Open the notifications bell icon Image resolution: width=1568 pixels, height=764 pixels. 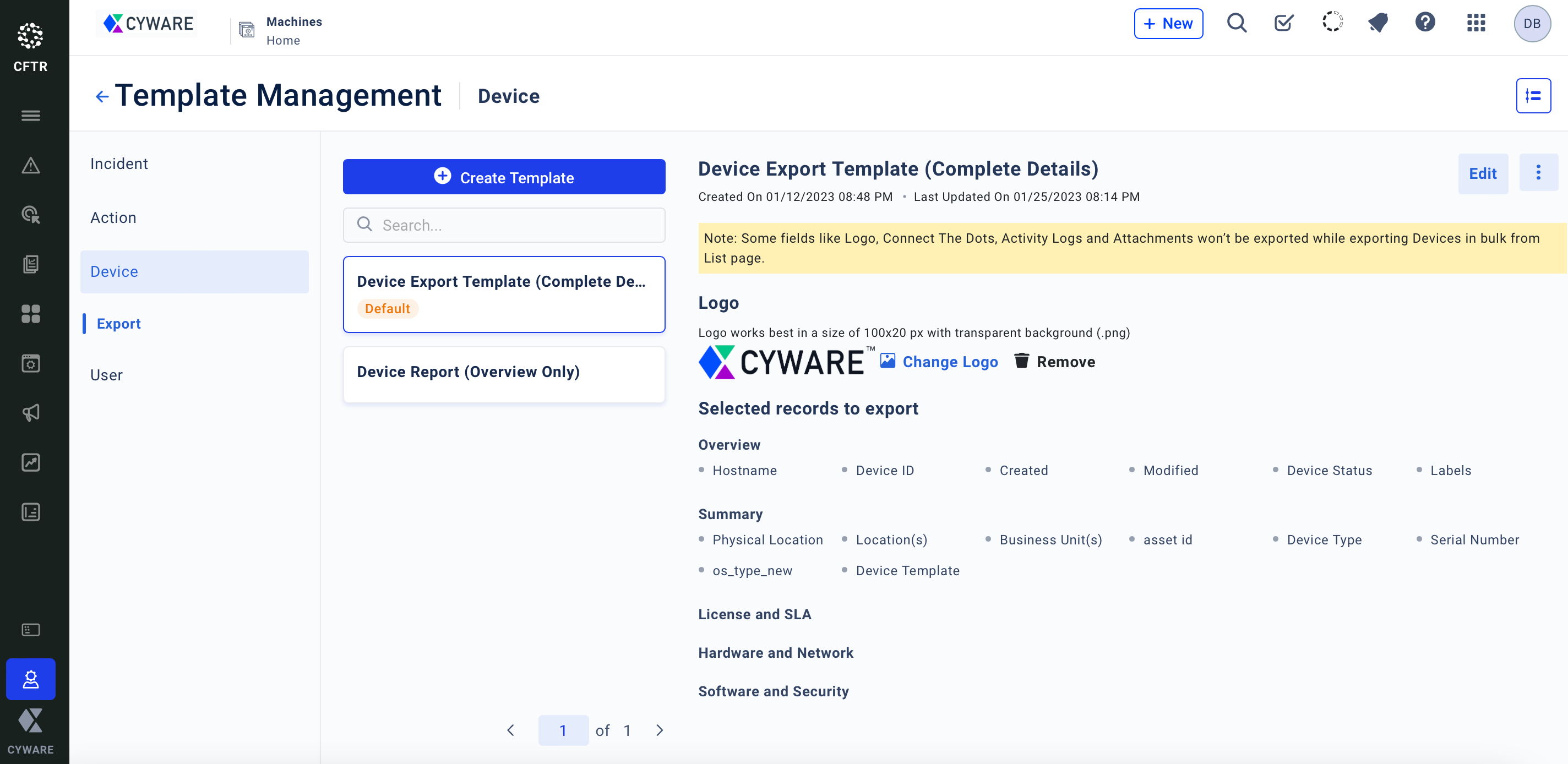(x=1378, y=23)
